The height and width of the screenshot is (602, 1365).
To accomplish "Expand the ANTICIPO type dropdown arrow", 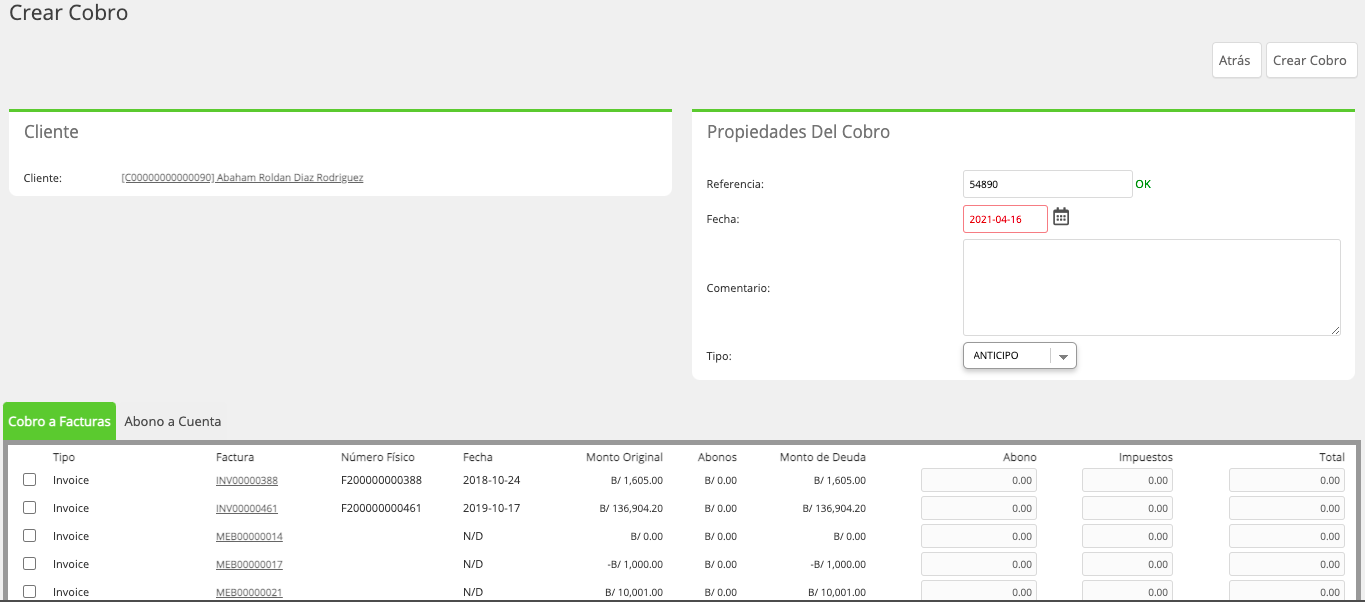I will click(x=1063, y=357).
